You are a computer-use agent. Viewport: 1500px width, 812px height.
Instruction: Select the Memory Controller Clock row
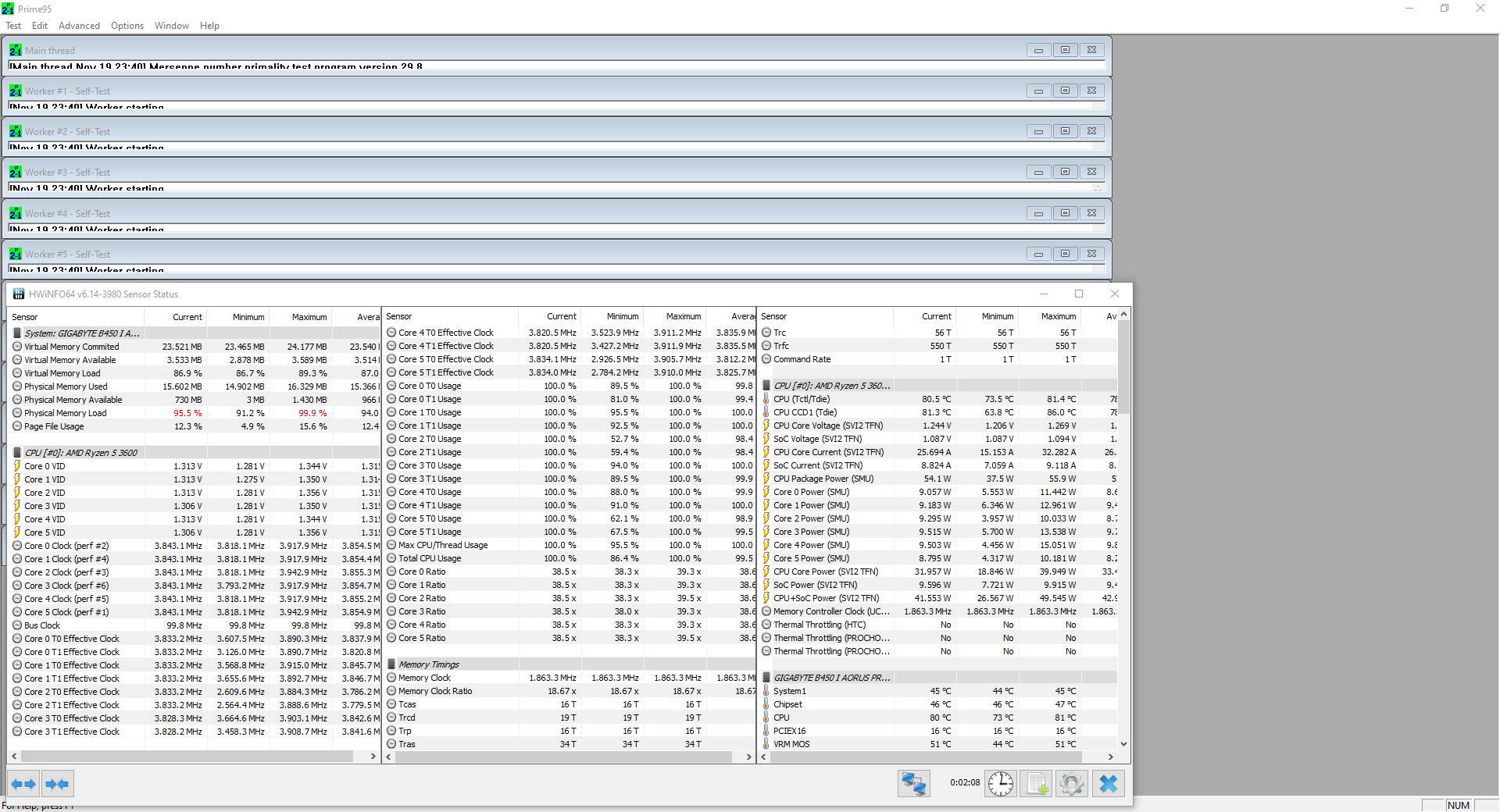click(x=937, y=611)
